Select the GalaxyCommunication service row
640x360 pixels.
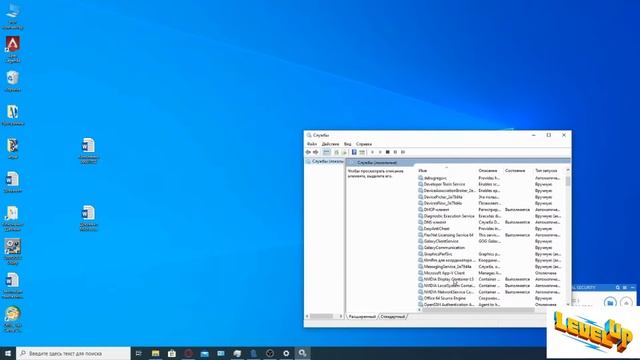[491, 248]
